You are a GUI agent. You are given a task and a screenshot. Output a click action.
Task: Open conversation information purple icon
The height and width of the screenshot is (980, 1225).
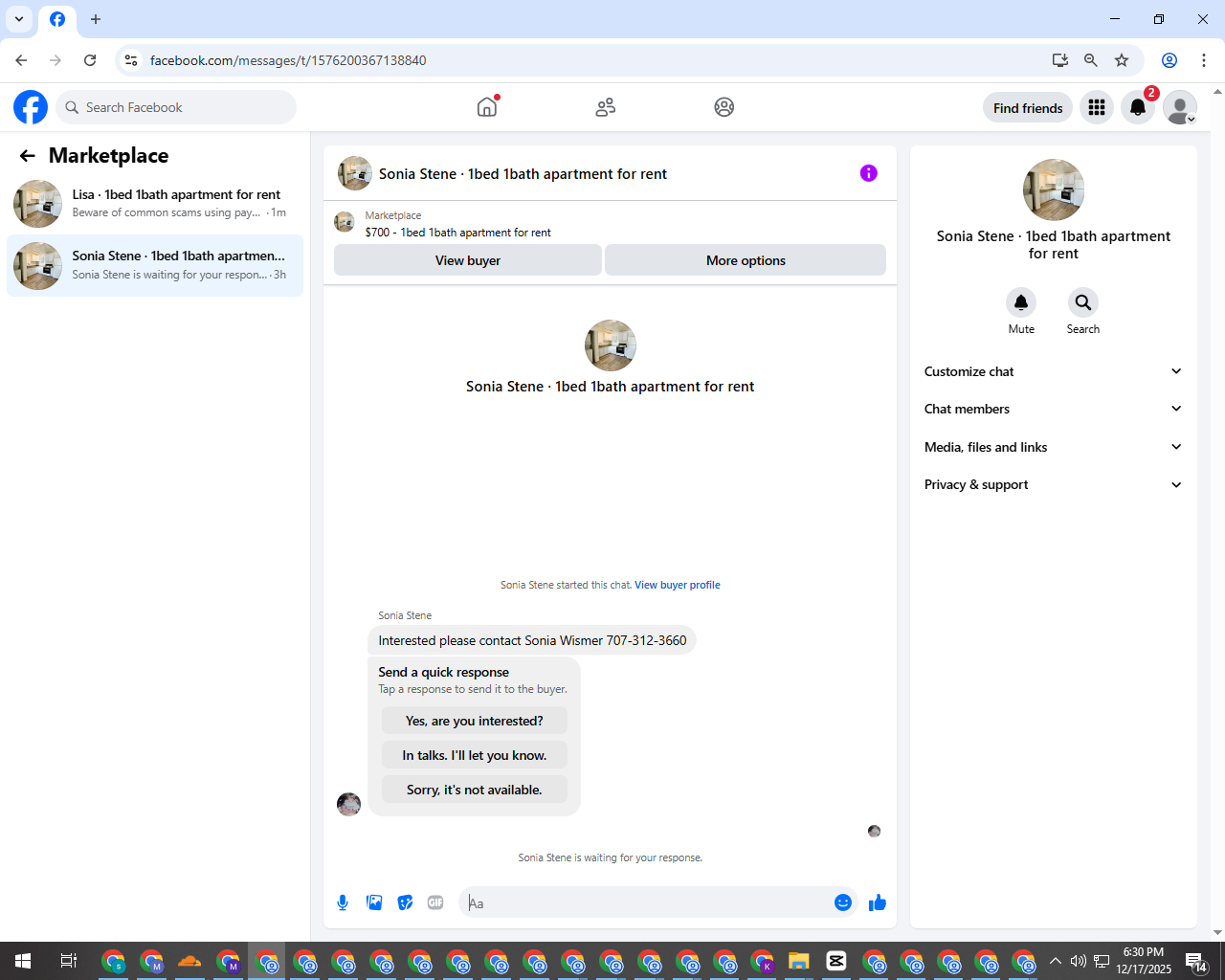coord(868,173)
